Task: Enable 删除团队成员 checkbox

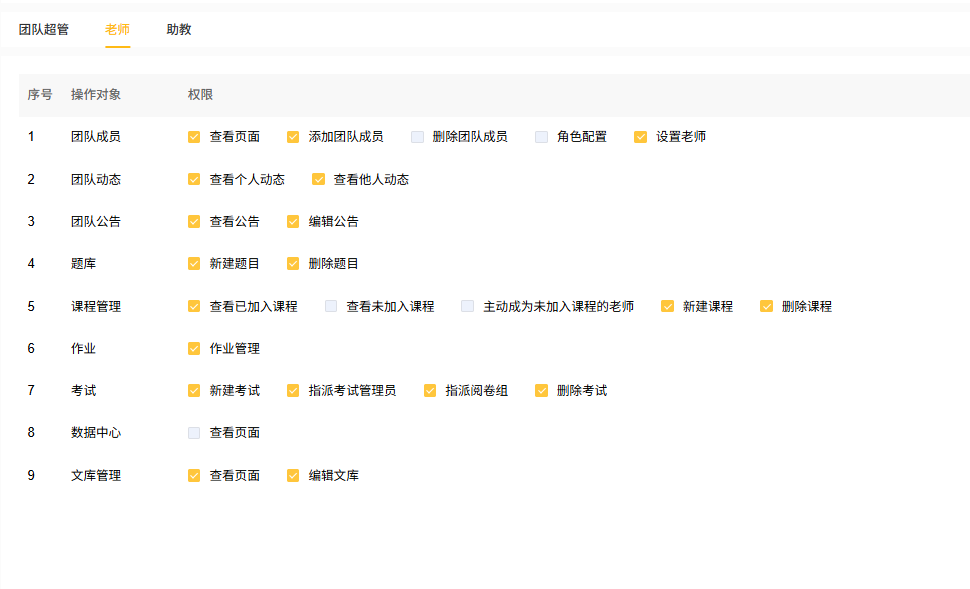Action: click(417, 137)
